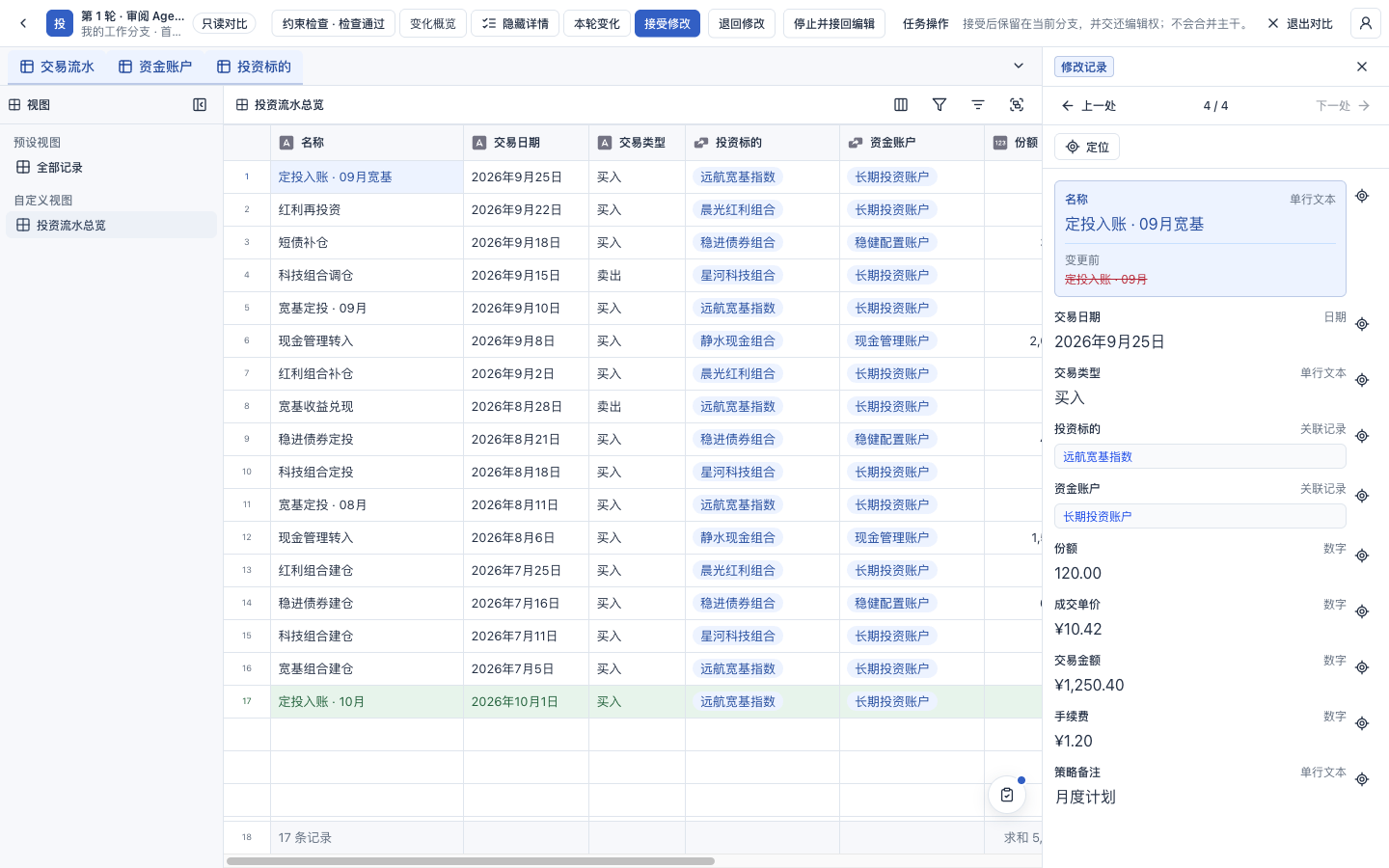Select the cell 定投入账 · 10月

point(367,702)
